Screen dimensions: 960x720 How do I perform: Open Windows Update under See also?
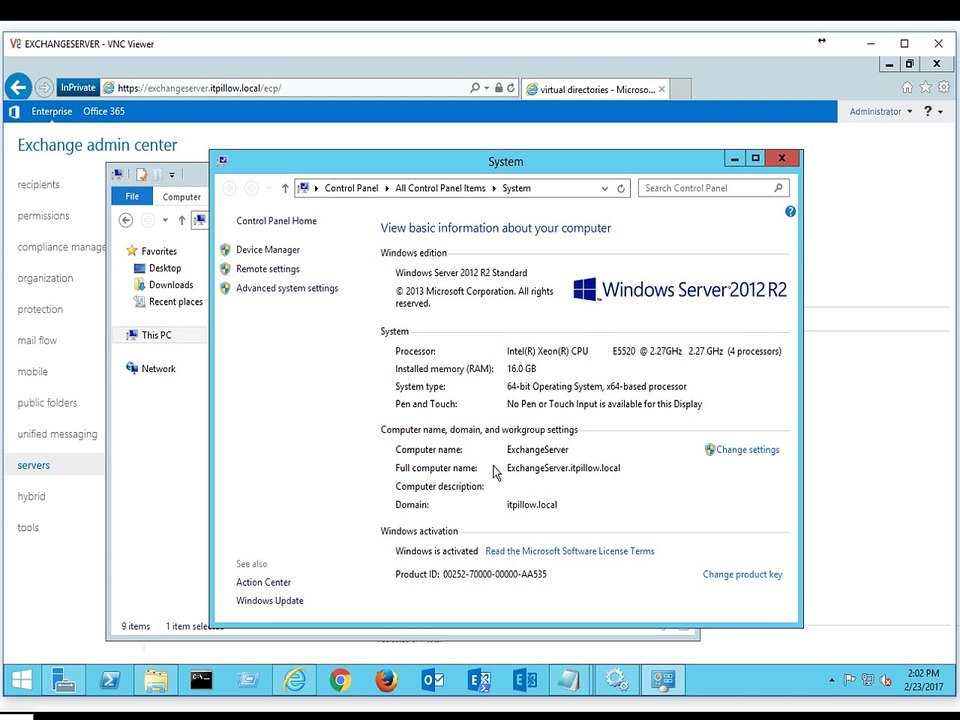coord(269,601)
